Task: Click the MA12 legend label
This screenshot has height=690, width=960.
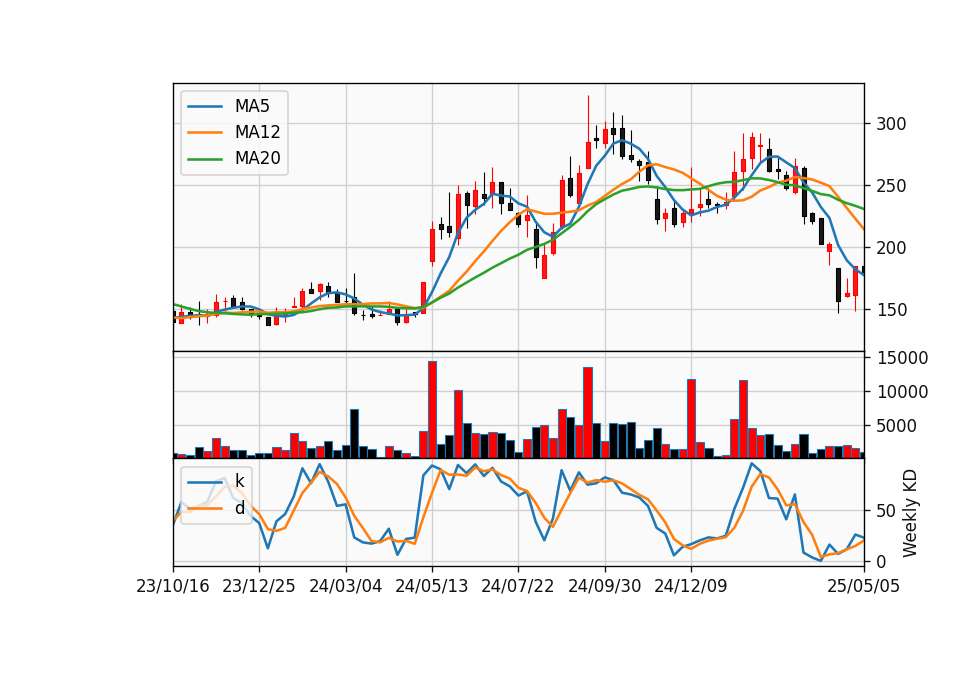Action: (x=257, y=132)
